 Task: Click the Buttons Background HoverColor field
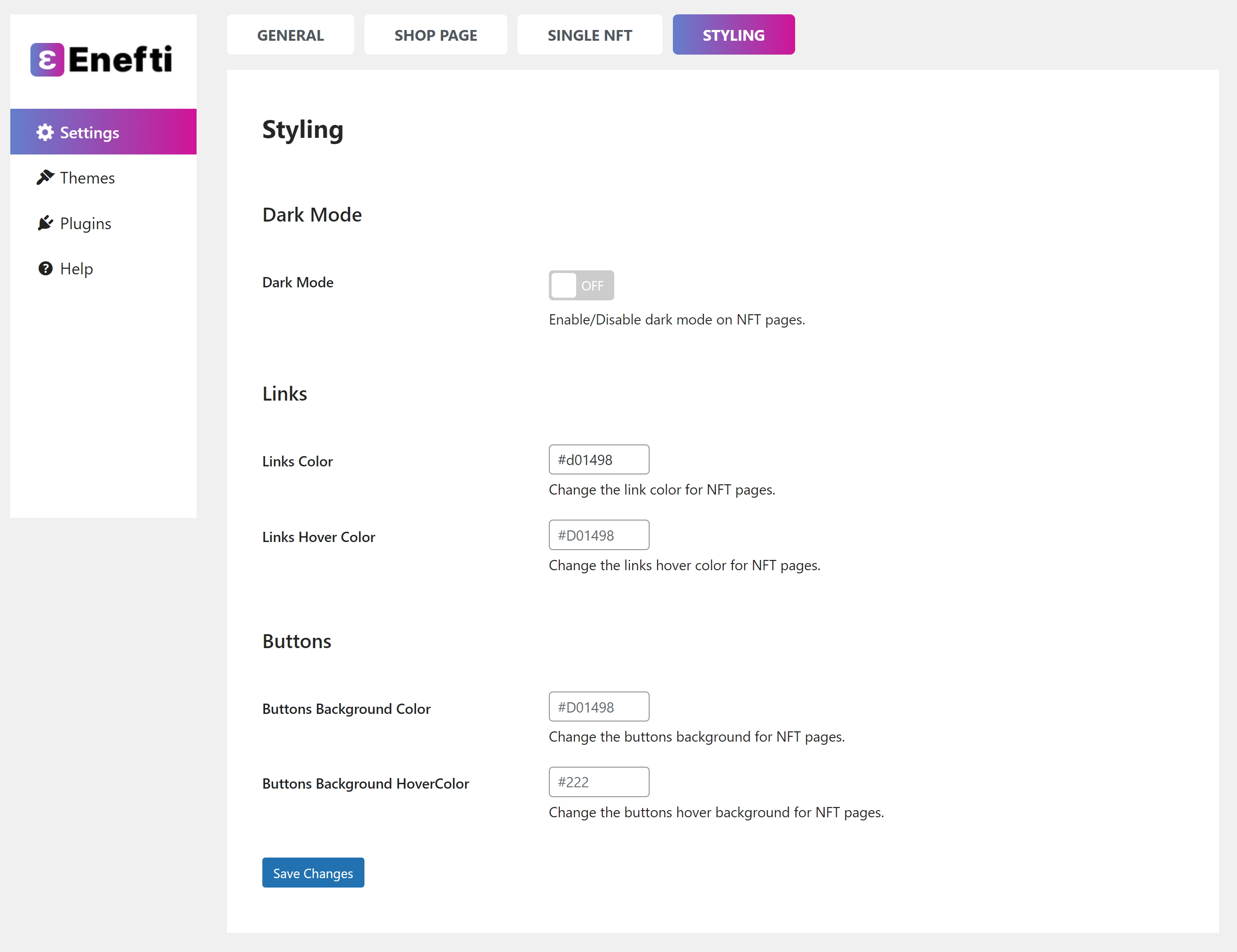598,782
